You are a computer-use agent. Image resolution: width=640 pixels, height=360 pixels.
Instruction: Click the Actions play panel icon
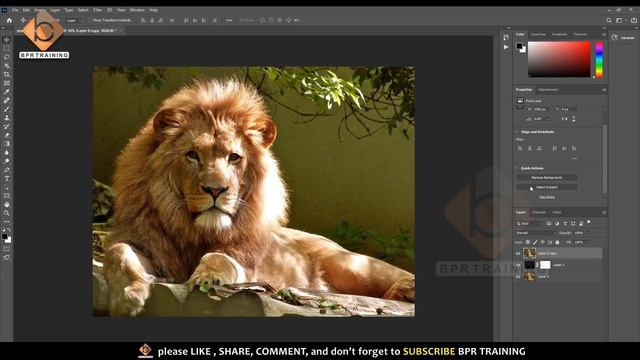tap(506, 47)
